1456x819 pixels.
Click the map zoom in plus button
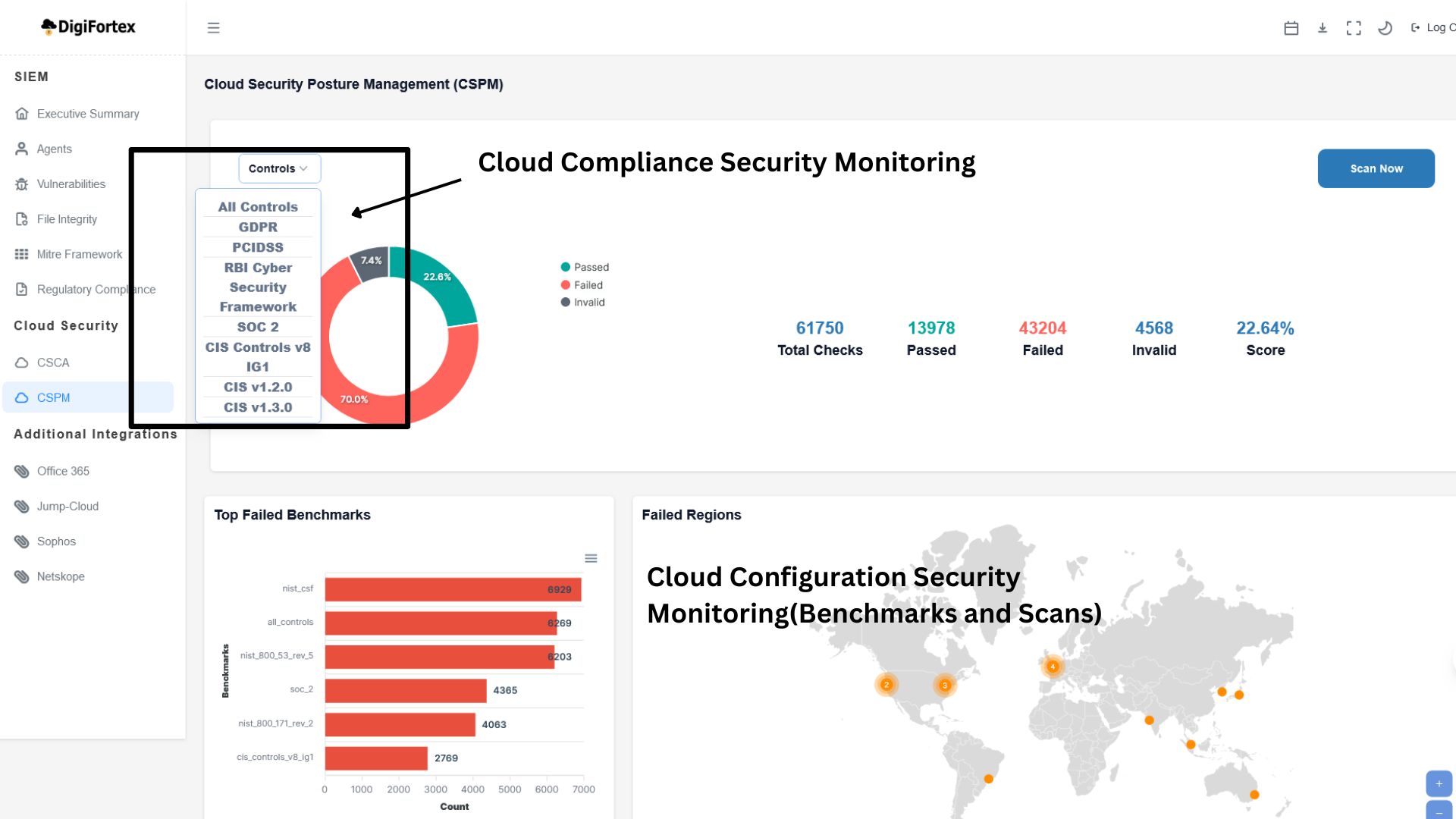click(x=1439, y=783)
